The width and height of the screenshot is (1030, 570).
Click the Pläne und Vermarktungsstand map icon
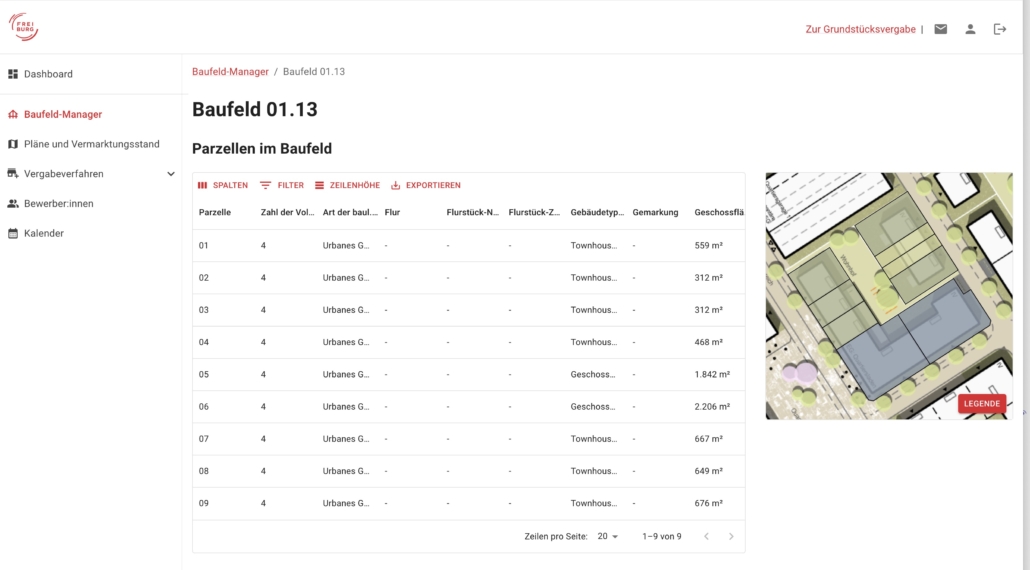coord(13,144)
